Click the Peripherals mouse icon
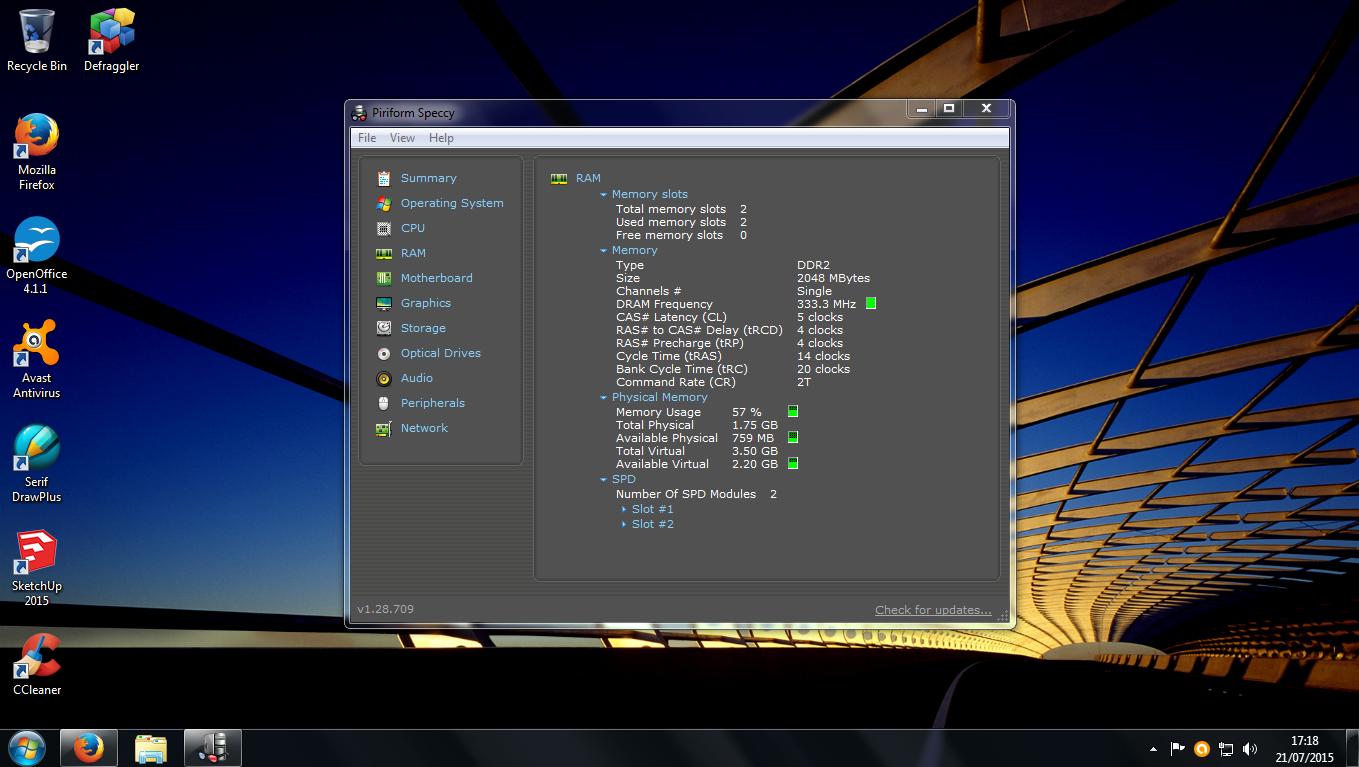Image resolution: width=1359 pixels, height=767 pixels. (384, 403)
